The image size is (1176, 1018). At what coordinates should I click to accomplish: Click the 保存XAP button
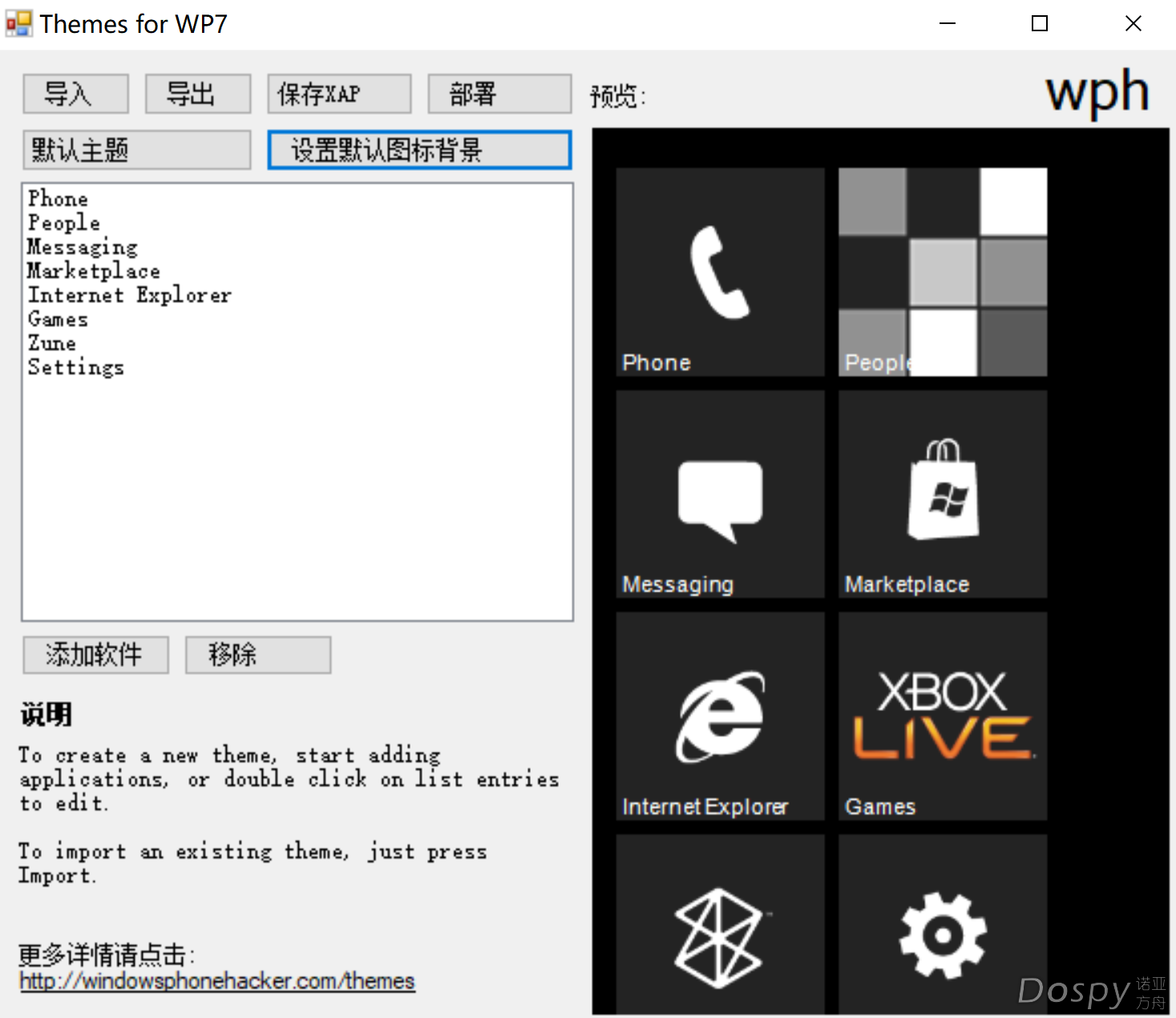click(x=339, y=94)
